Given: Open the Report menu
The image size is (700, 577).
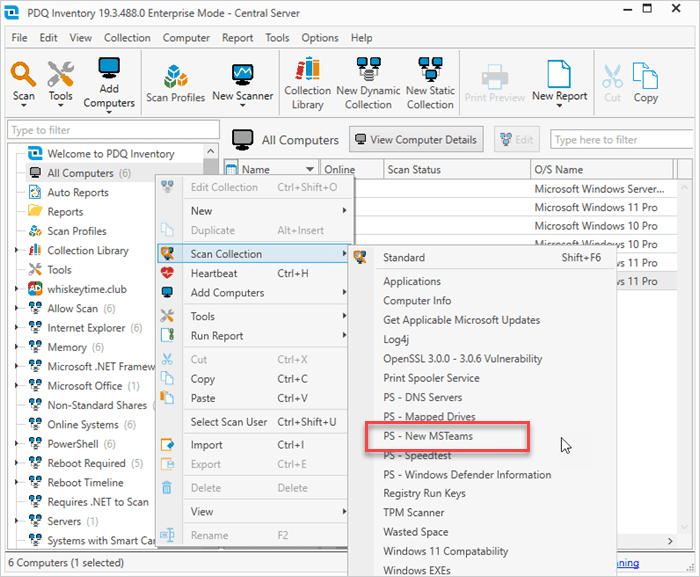Looking at the screenshot, I should 238,38.
